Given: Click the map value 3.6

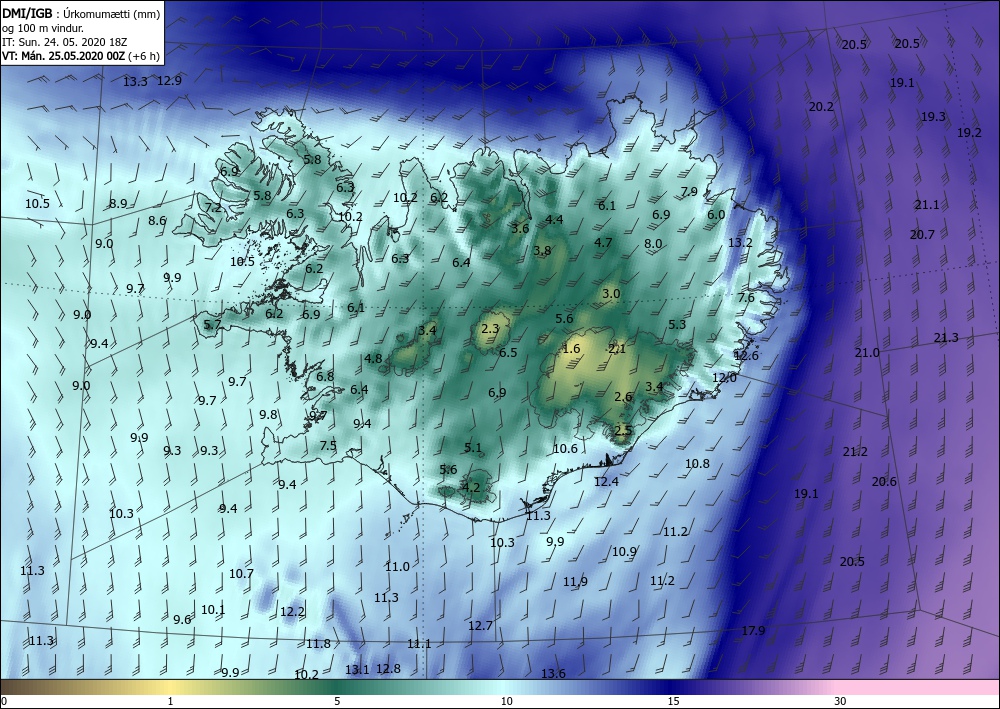Looking at the screenshot, I should pyautogui.click(x=520, y=228).
